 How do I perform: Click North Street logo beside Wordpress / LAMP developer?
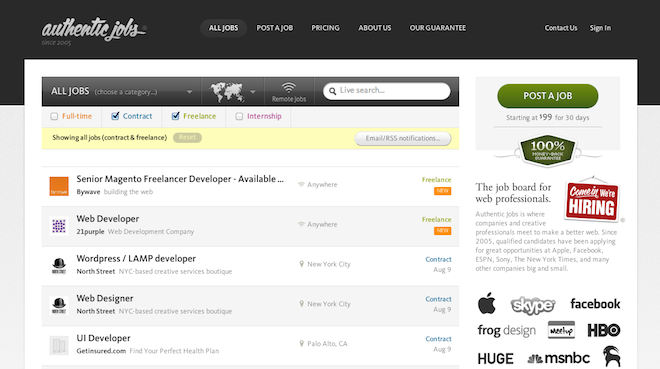(59, 266)
